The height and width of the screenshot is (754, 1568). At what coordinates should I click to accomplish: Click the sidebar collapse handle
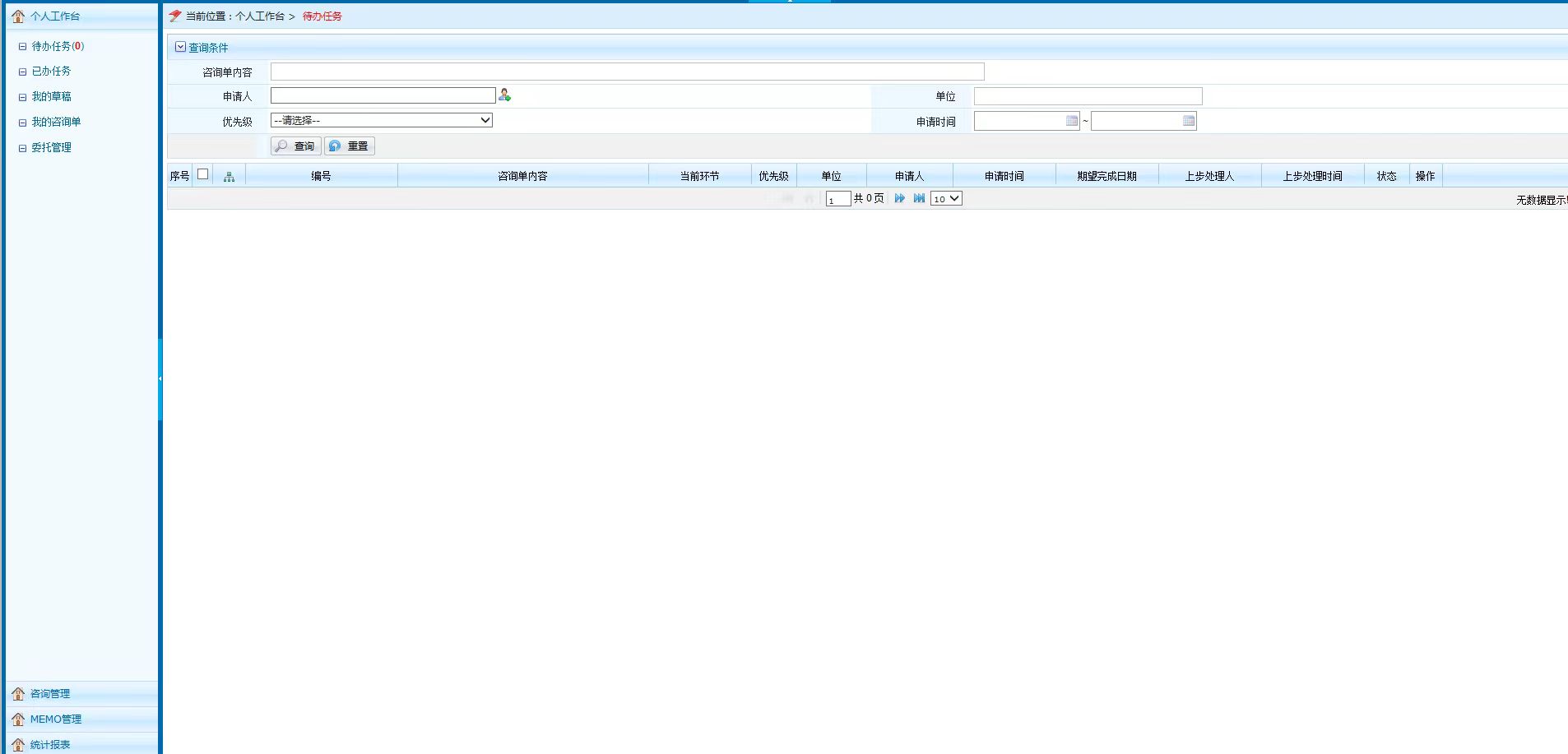click(160, 378)
